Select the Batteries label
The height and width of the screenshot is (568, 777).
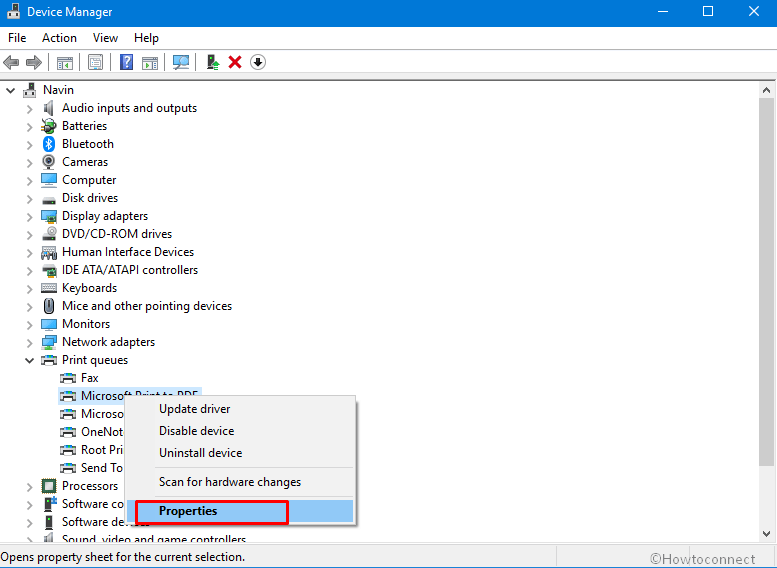click(84, 126)
